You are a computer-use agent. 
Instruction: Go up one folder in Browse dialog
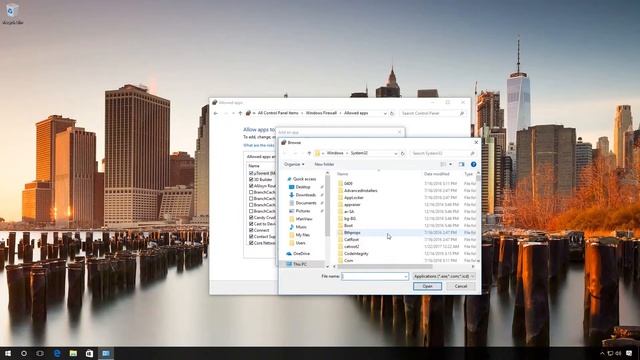(x=309, y=153)
